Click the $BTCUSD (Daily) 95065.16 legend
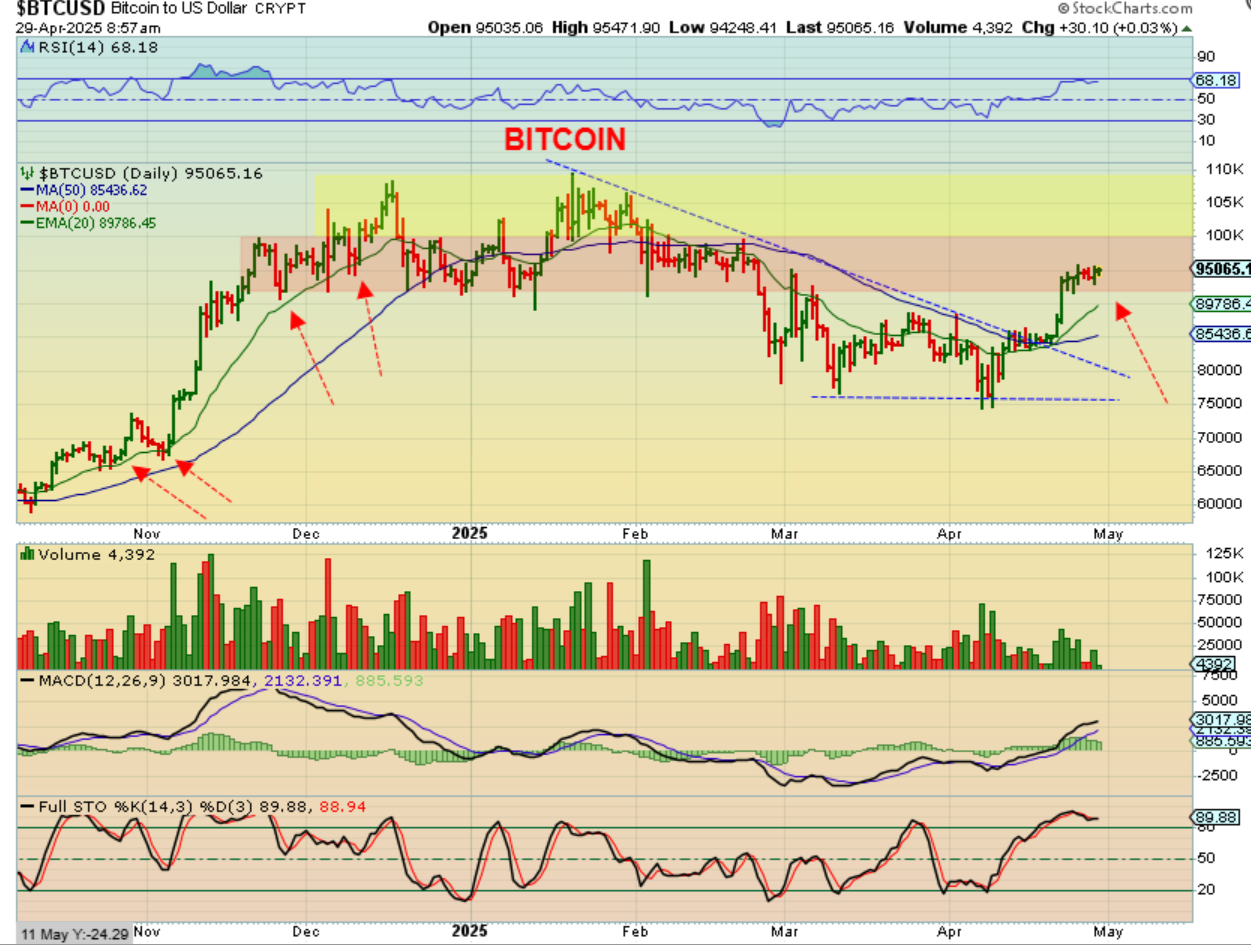The width and height of the screenshot is (1251, 945). (x=149, y=173)
